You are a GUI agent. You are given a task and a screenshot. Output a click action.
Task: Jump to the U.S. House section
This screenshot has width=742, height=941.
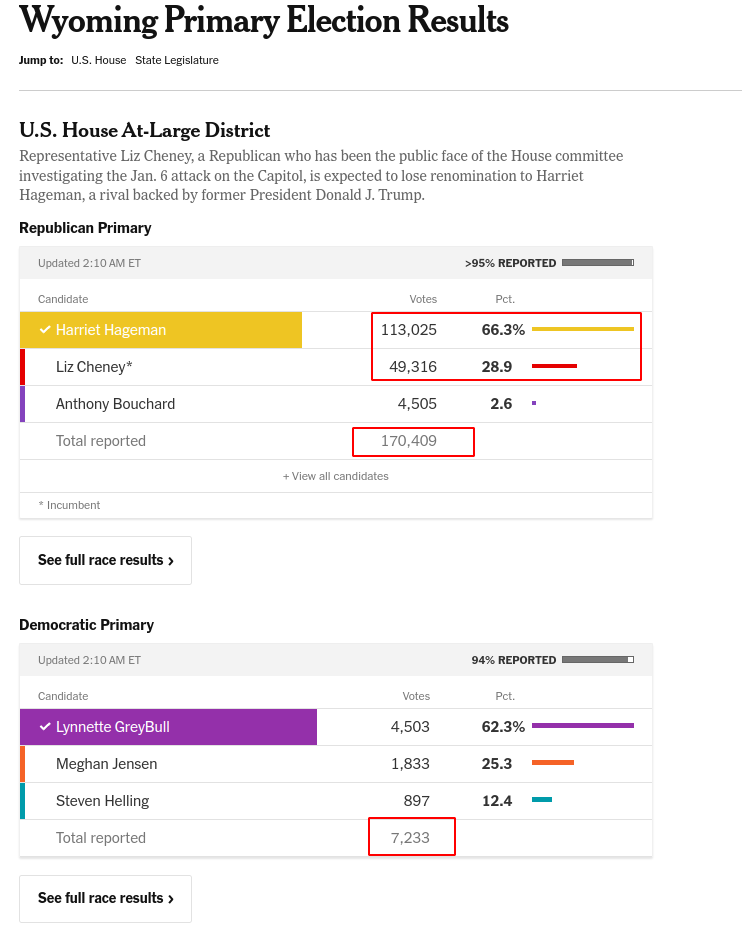click(x=98, y=60)
